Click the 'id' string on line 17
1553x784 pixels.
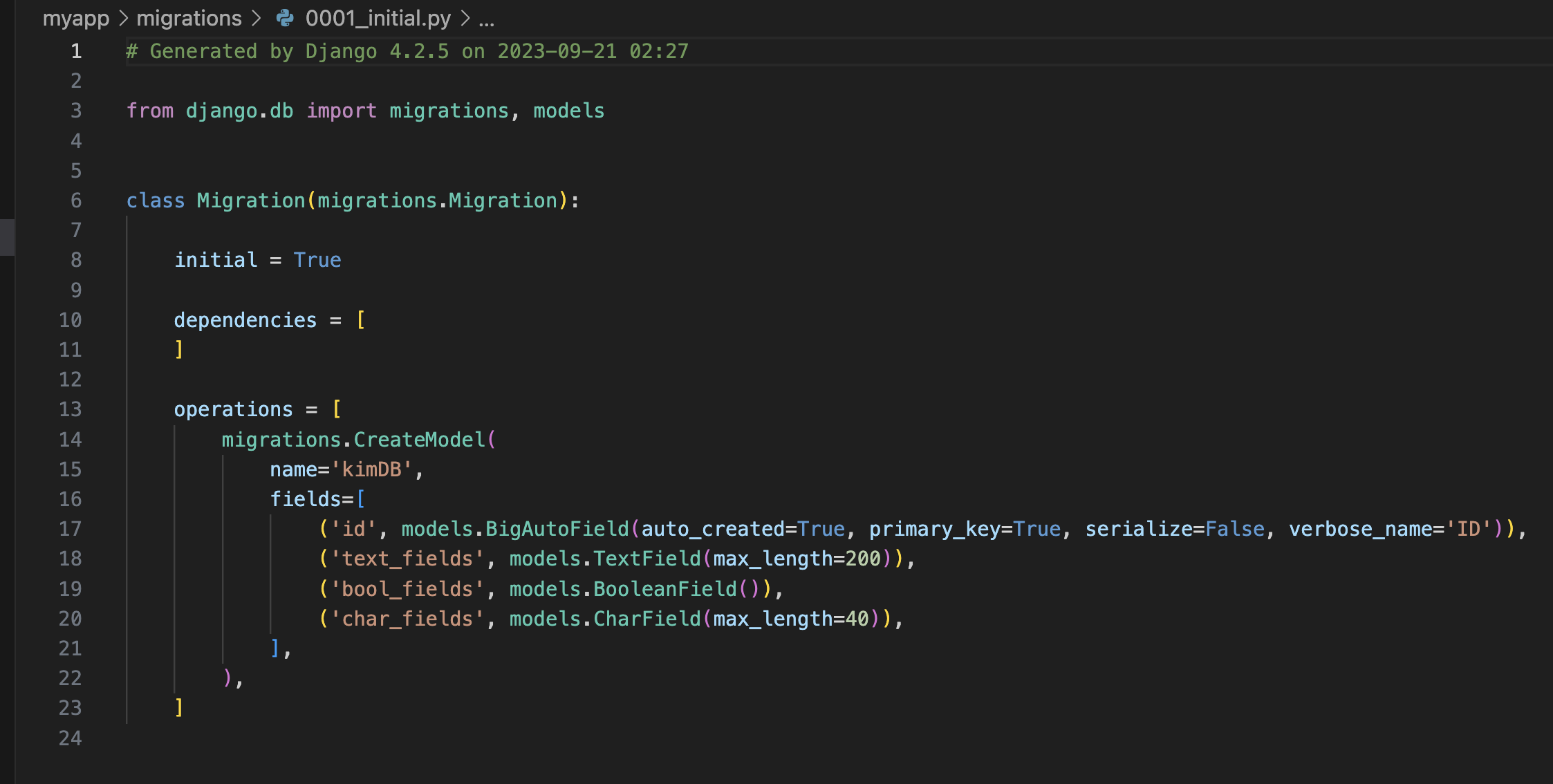[x=354, y=529]
